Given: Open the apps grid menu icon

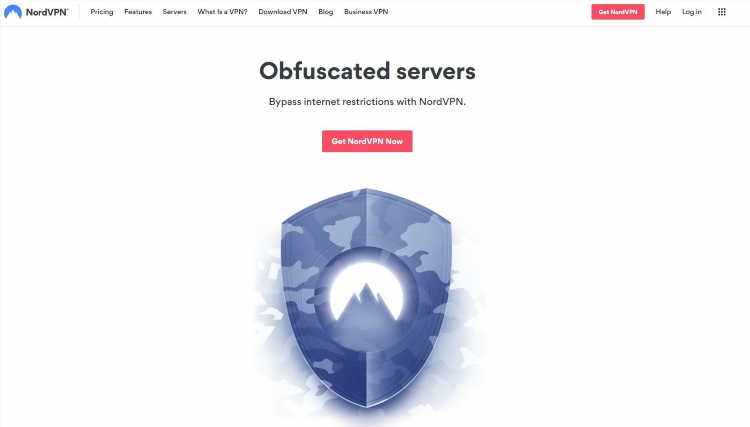Looking at the screenshot, I should coord(722,12).
